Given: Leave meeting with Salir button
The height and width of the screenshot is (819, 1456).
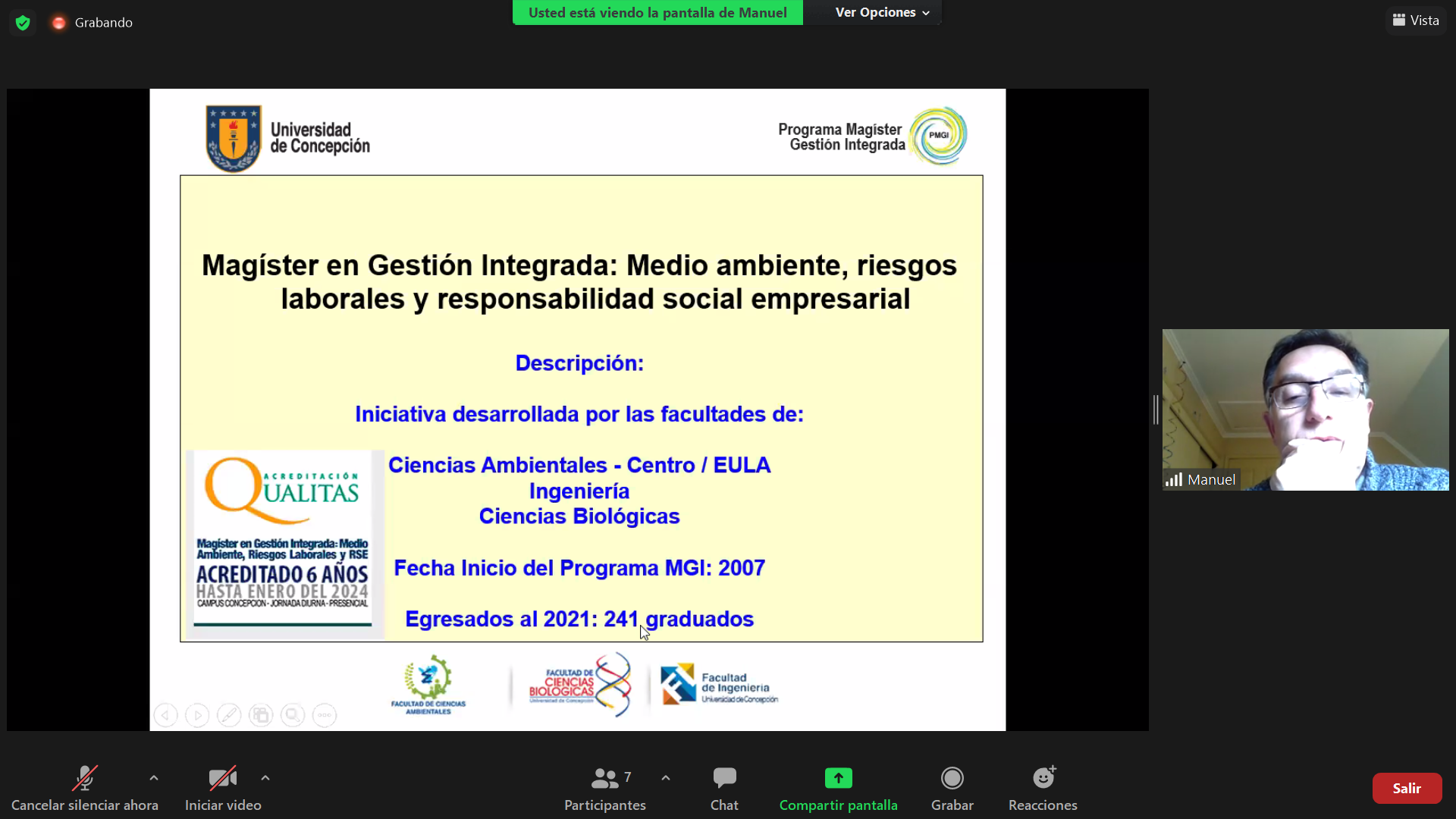Looking at the screenshot, I should (x=1407, y=789).
